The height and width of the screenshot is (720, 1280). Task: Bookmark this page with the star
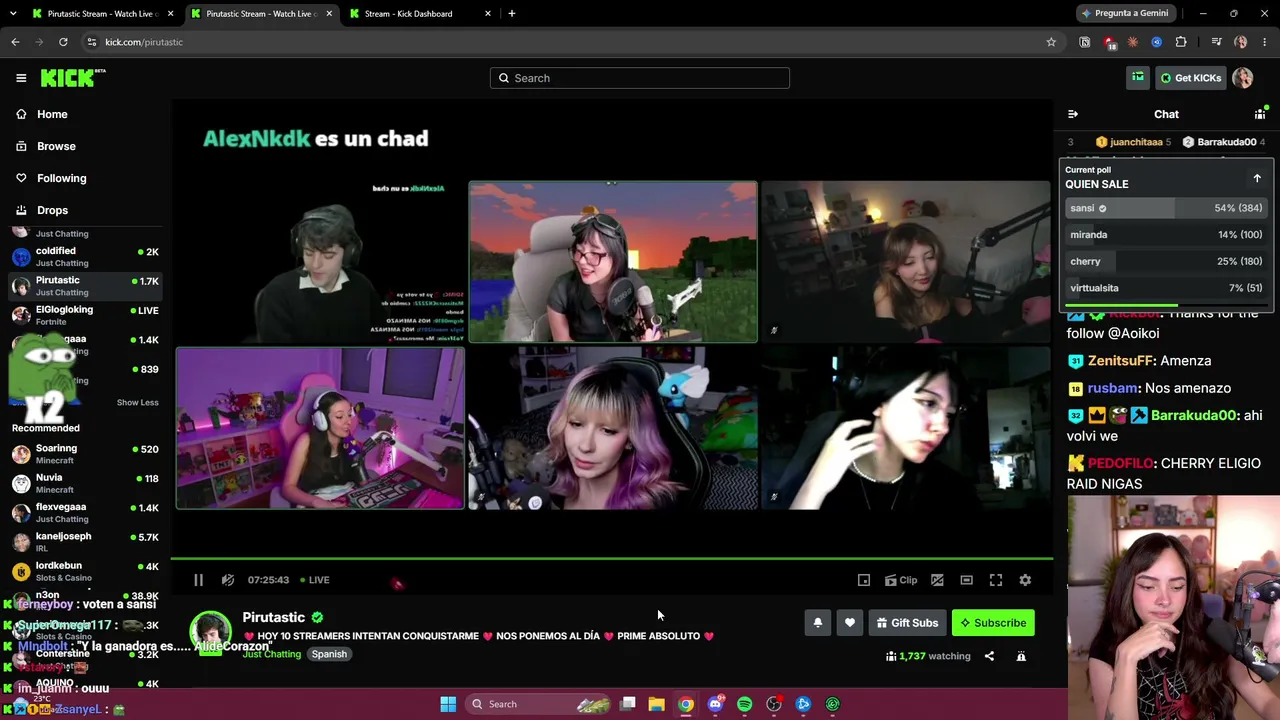point(1051,42)
